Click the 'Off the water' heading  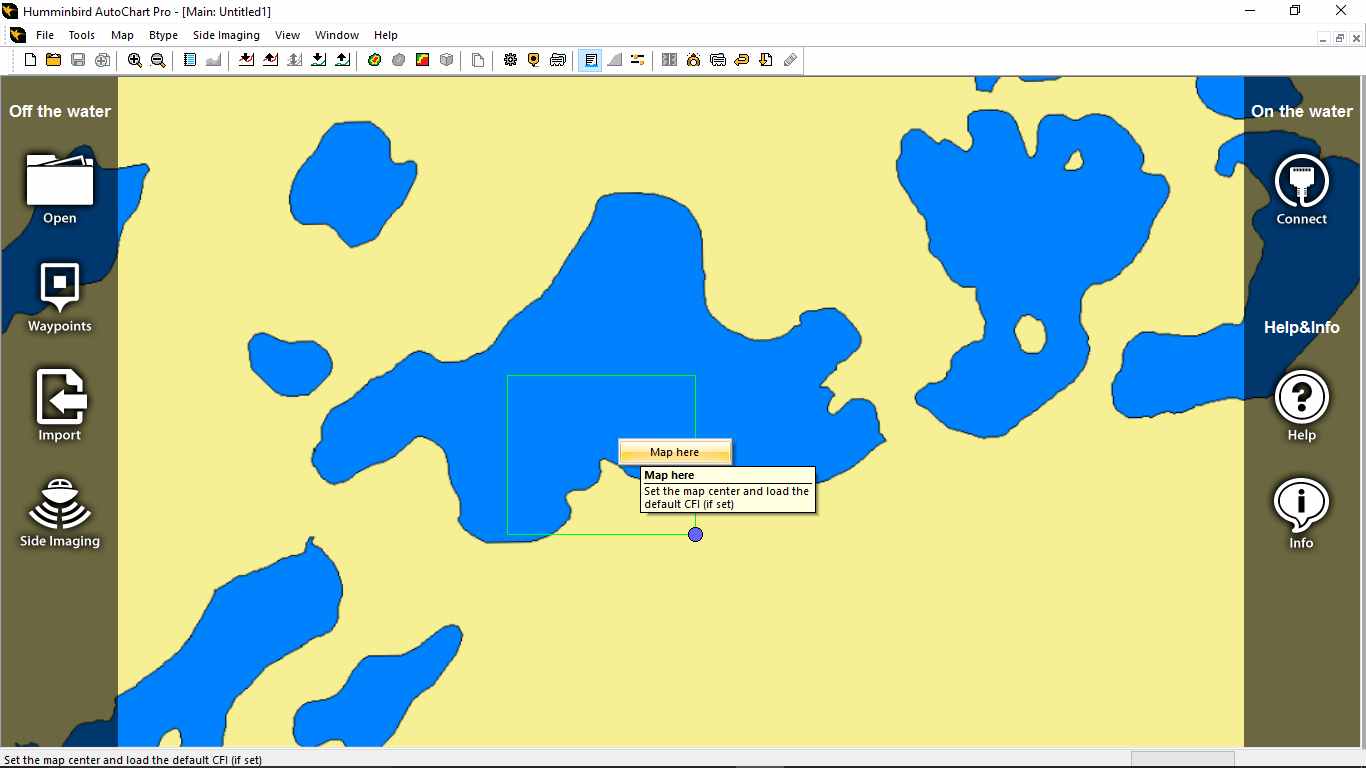tap(60, 111)
